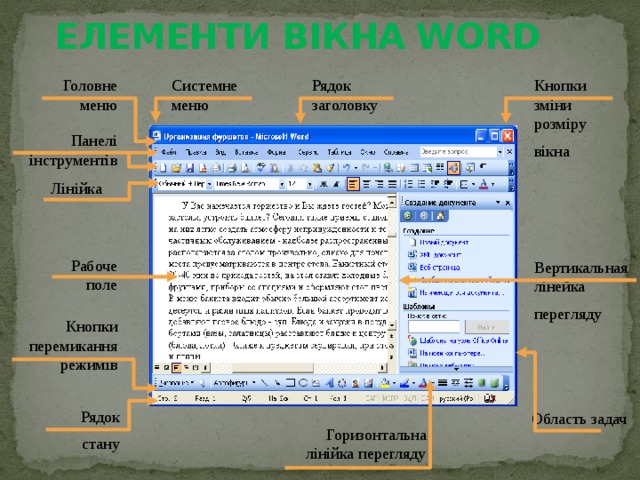Image resolution: width=640 pixels, height=480 pixels.
Task: Open the help question box dropdown arrow
Action: [500, 152]
